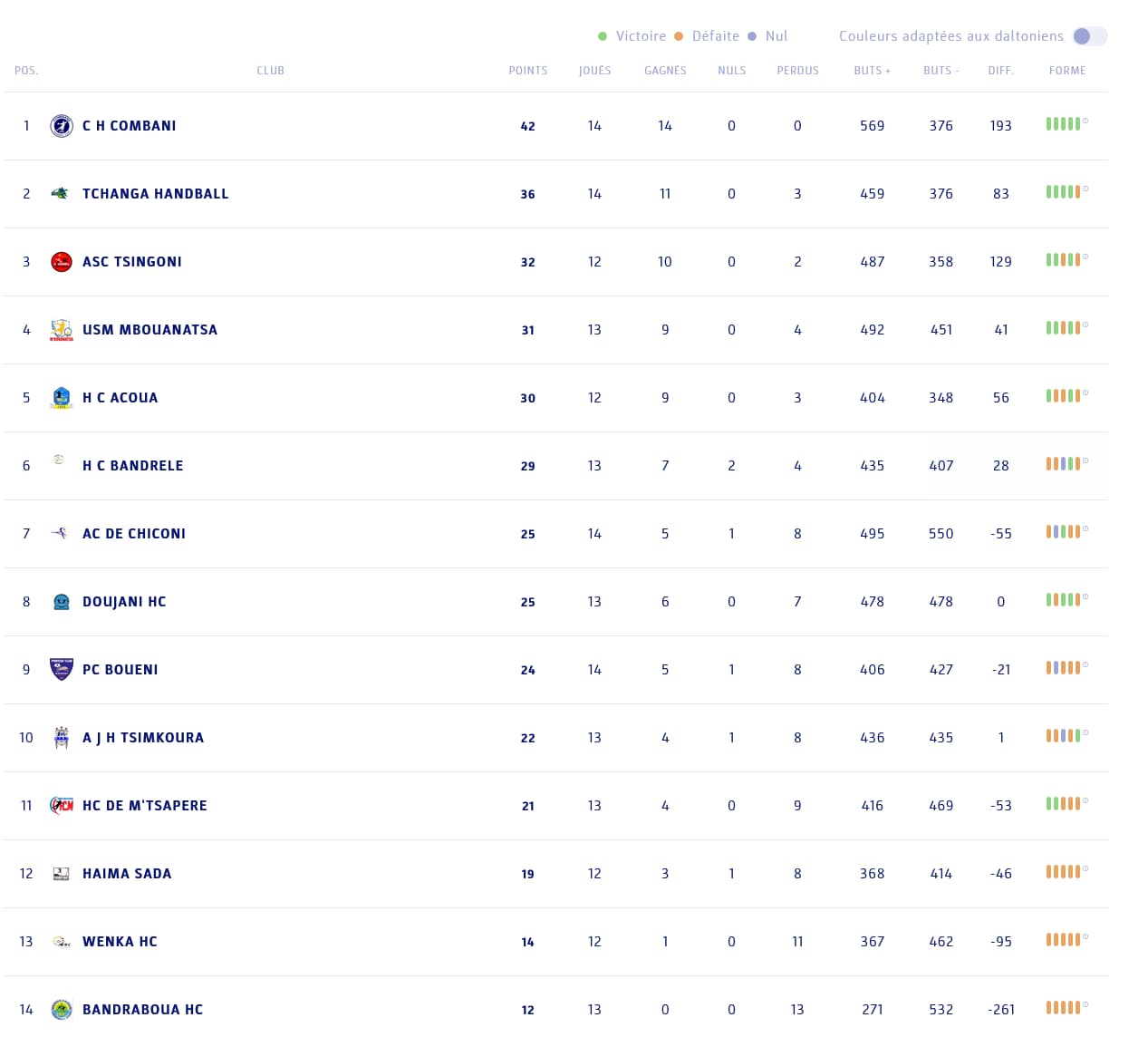Open the H C BANDRELE club link
Image resolution: width=1148 pixels, height=1037 pixels.
point(133,466)
